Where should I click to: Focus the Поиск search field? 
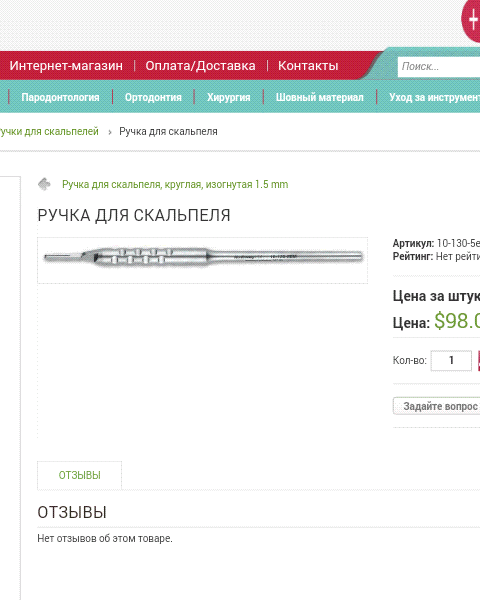click(x=439, y=67)
